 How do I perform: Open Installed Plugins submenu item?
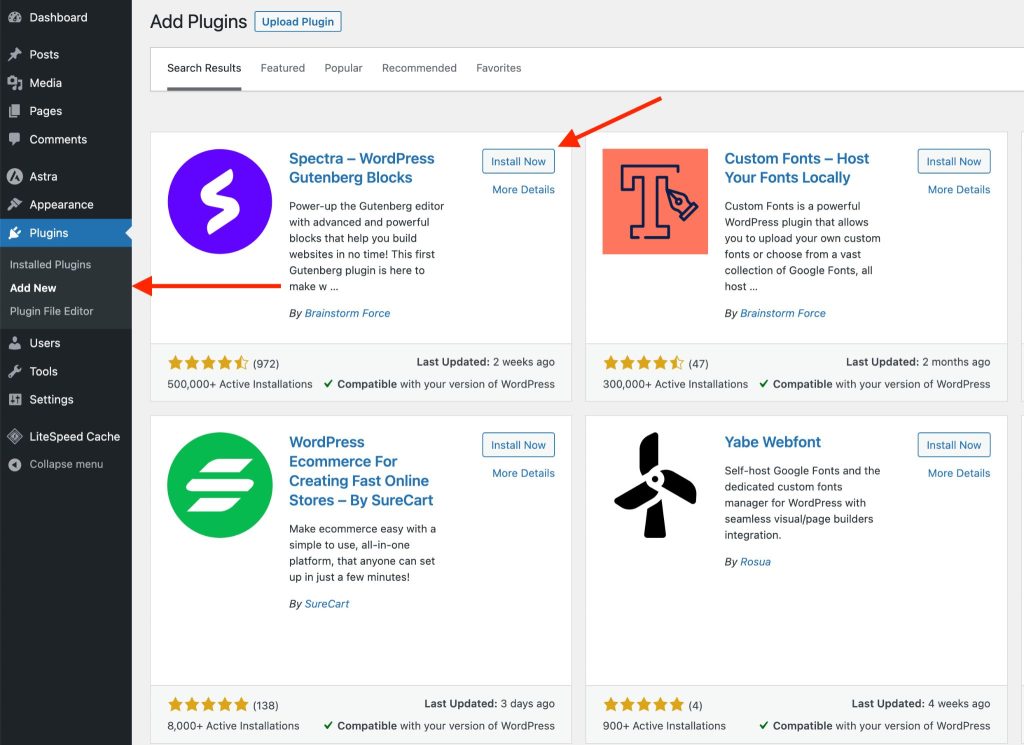[50, 265]
